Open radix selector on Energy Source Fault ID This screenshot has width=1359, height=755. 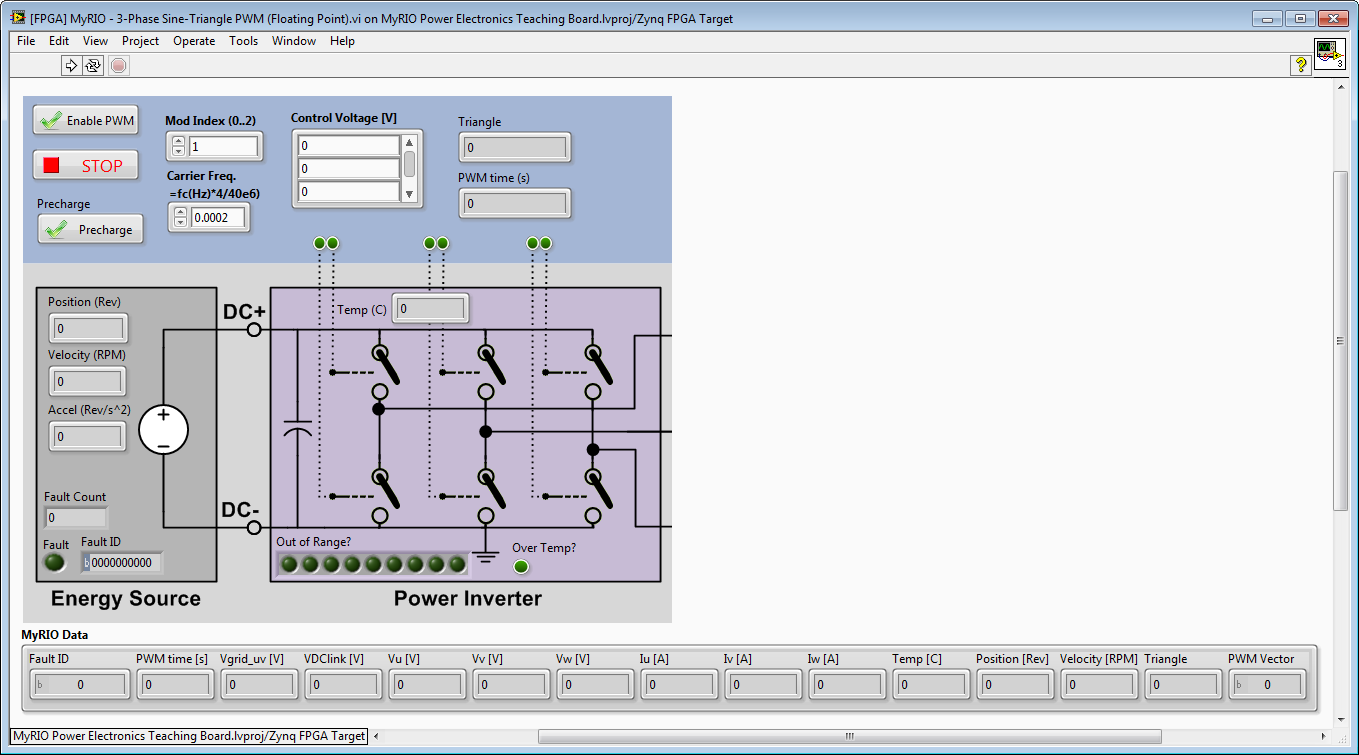(86, 563)
